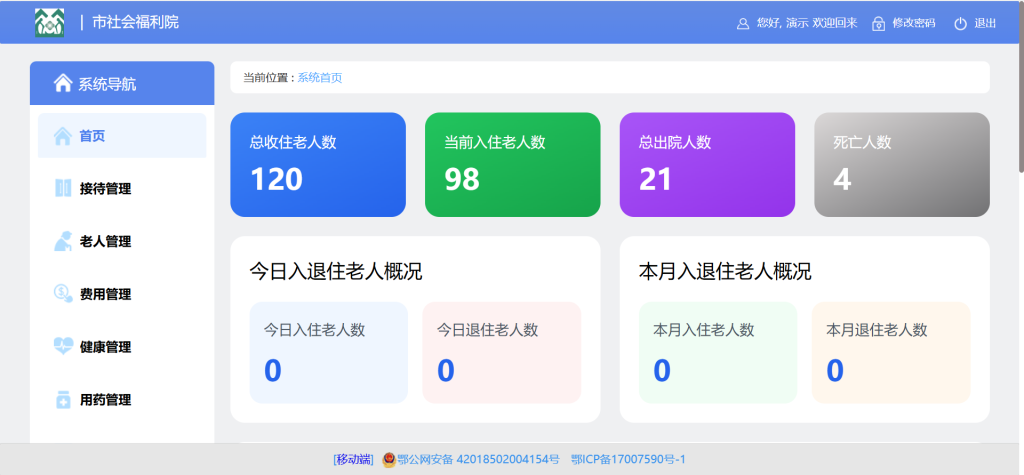
Task: Select the 老人管理 person icon
Action: click(x=62, y=241)
